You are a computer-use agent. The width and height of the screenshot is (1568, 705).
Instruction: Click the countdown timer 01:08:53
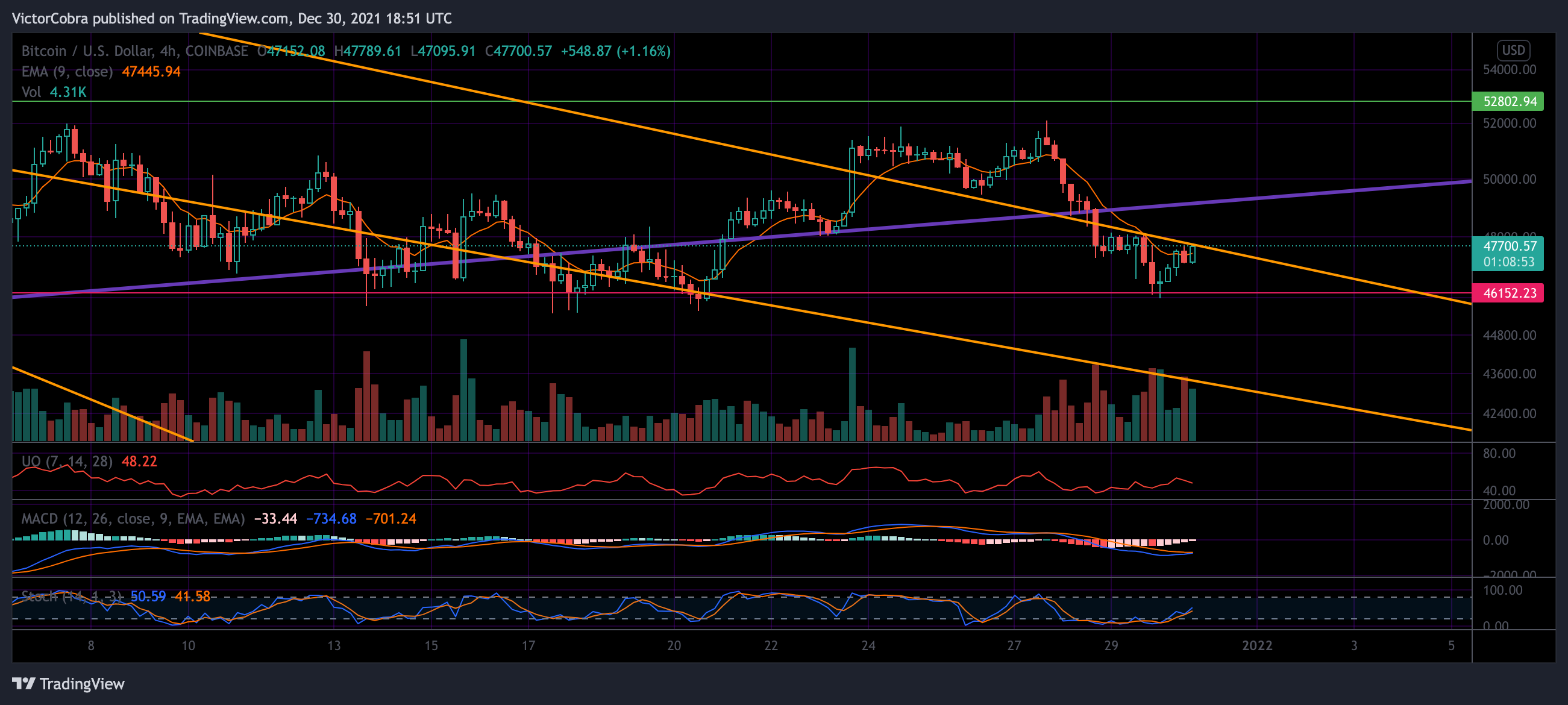(1508, 262)
